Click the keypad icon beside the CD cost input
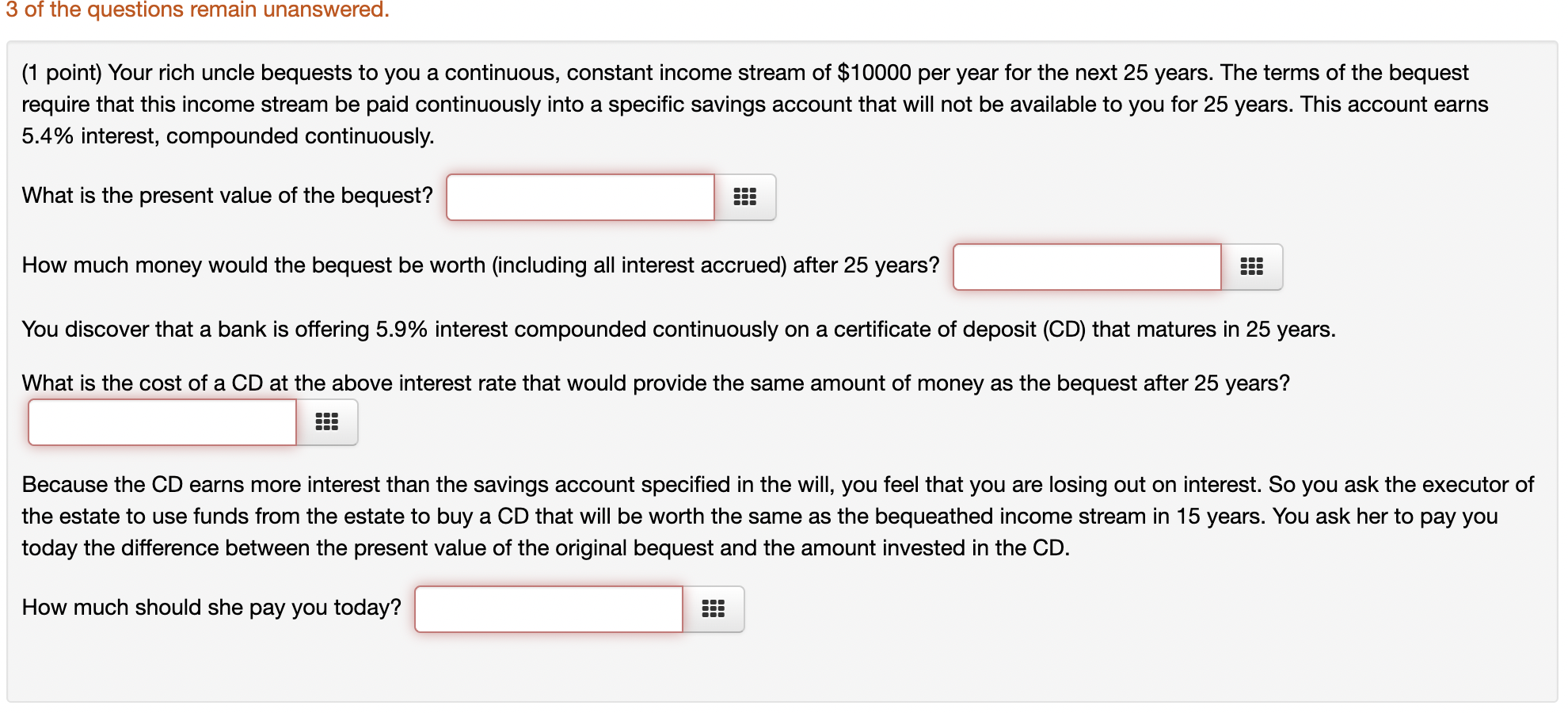 pos(327,421)
